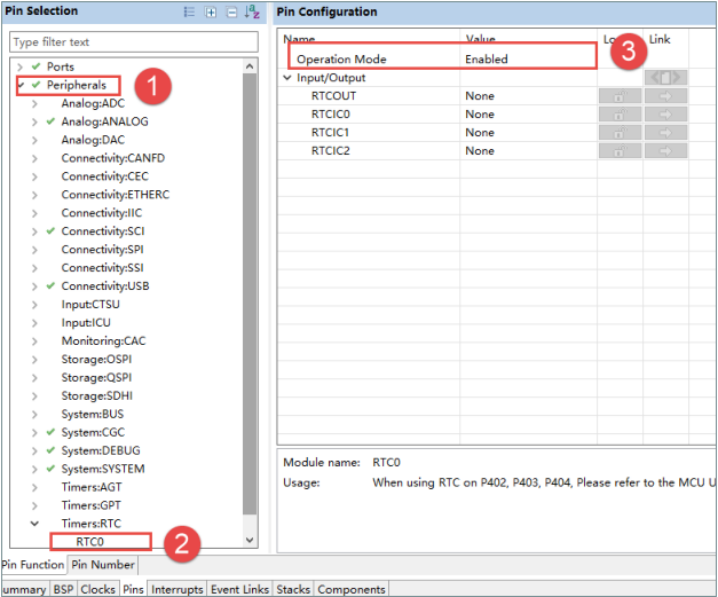Open the Clocks tab

click(x=98, y=589)
